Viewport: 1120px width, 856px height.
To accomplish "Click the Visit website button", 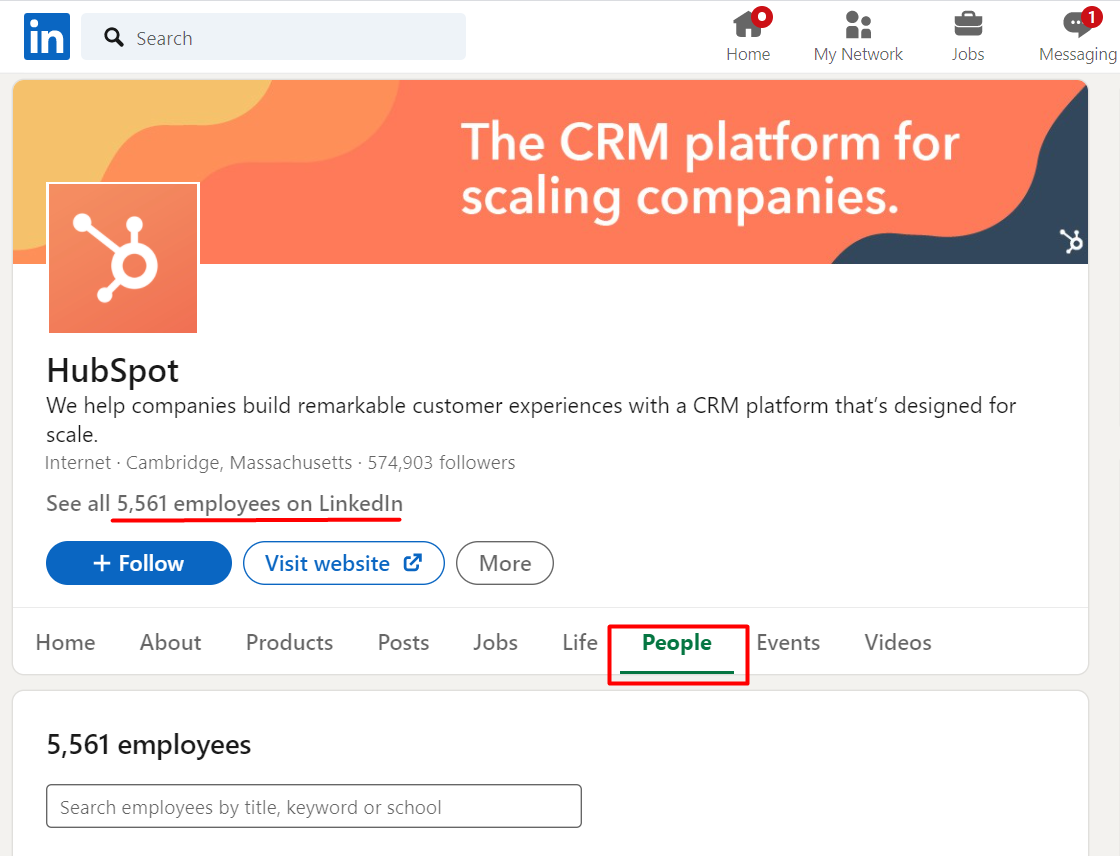I will pos(344,563).
